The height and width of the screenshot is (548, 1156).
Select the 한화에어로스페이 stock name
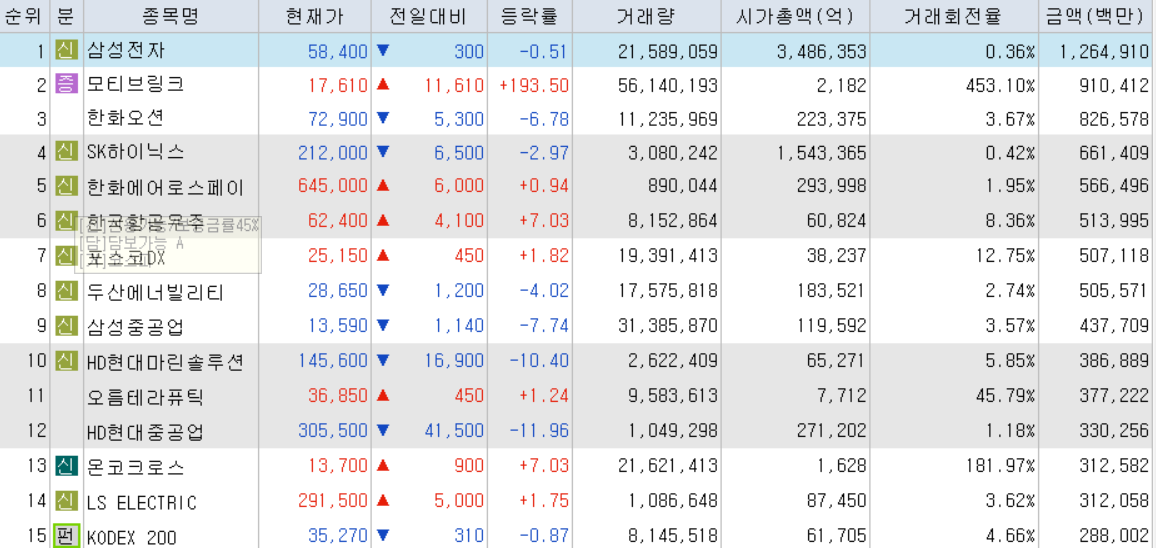click(x=165, y=187)
